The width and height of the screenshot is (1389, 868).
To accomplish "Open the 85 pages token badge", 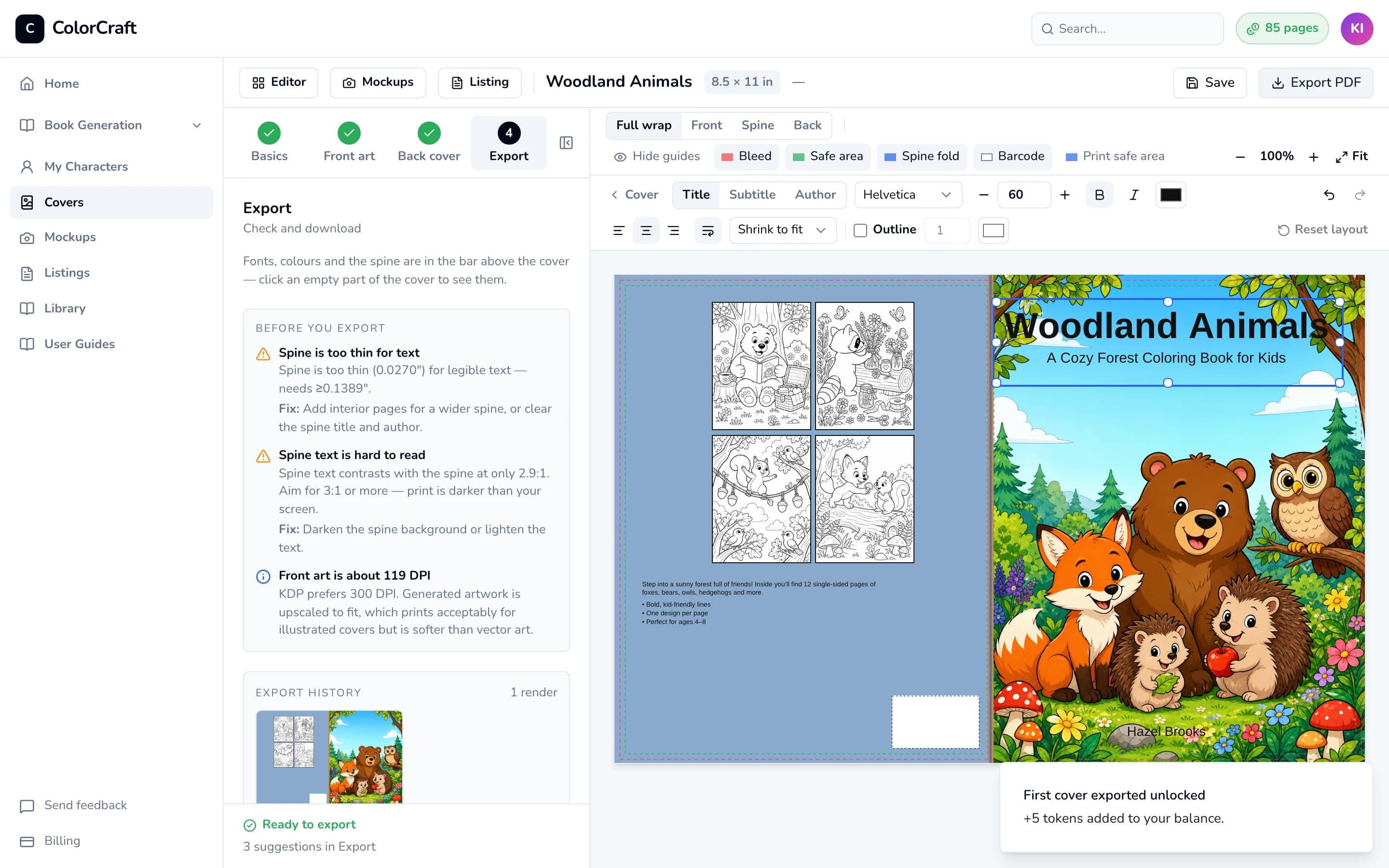I will click(1281, 29).
